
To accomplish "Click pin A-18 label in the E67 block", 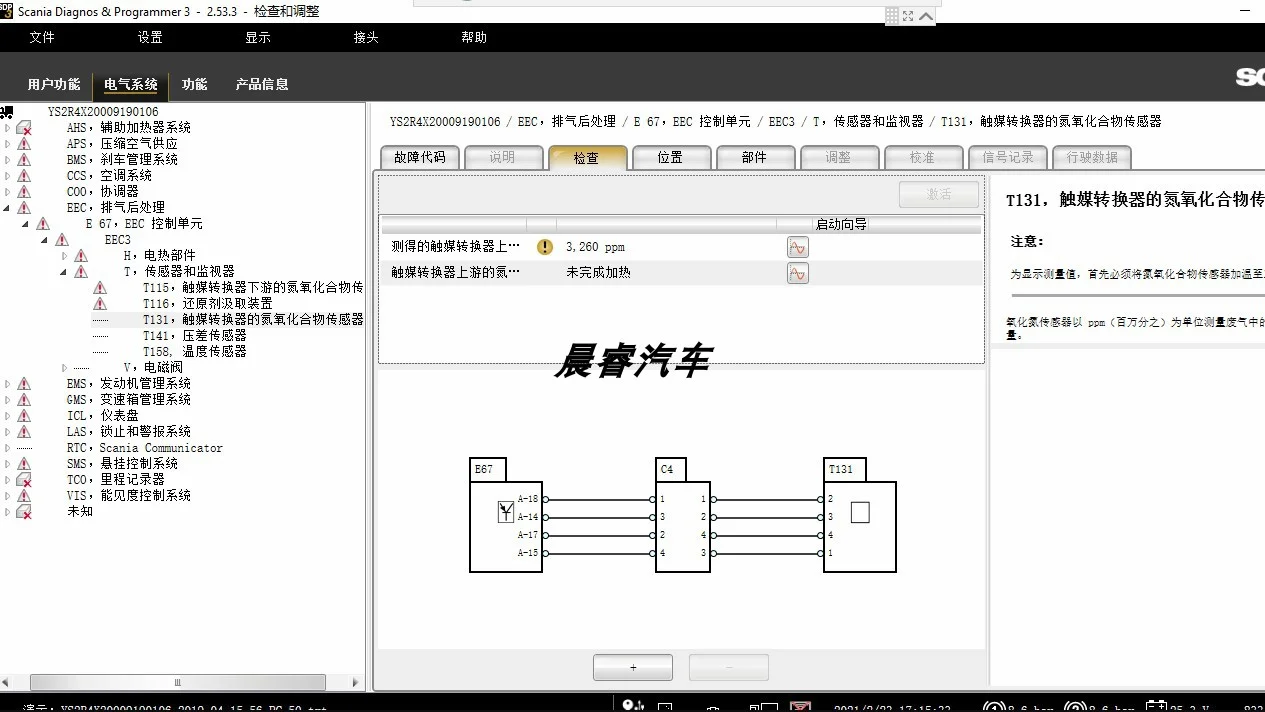I will 528,499.
